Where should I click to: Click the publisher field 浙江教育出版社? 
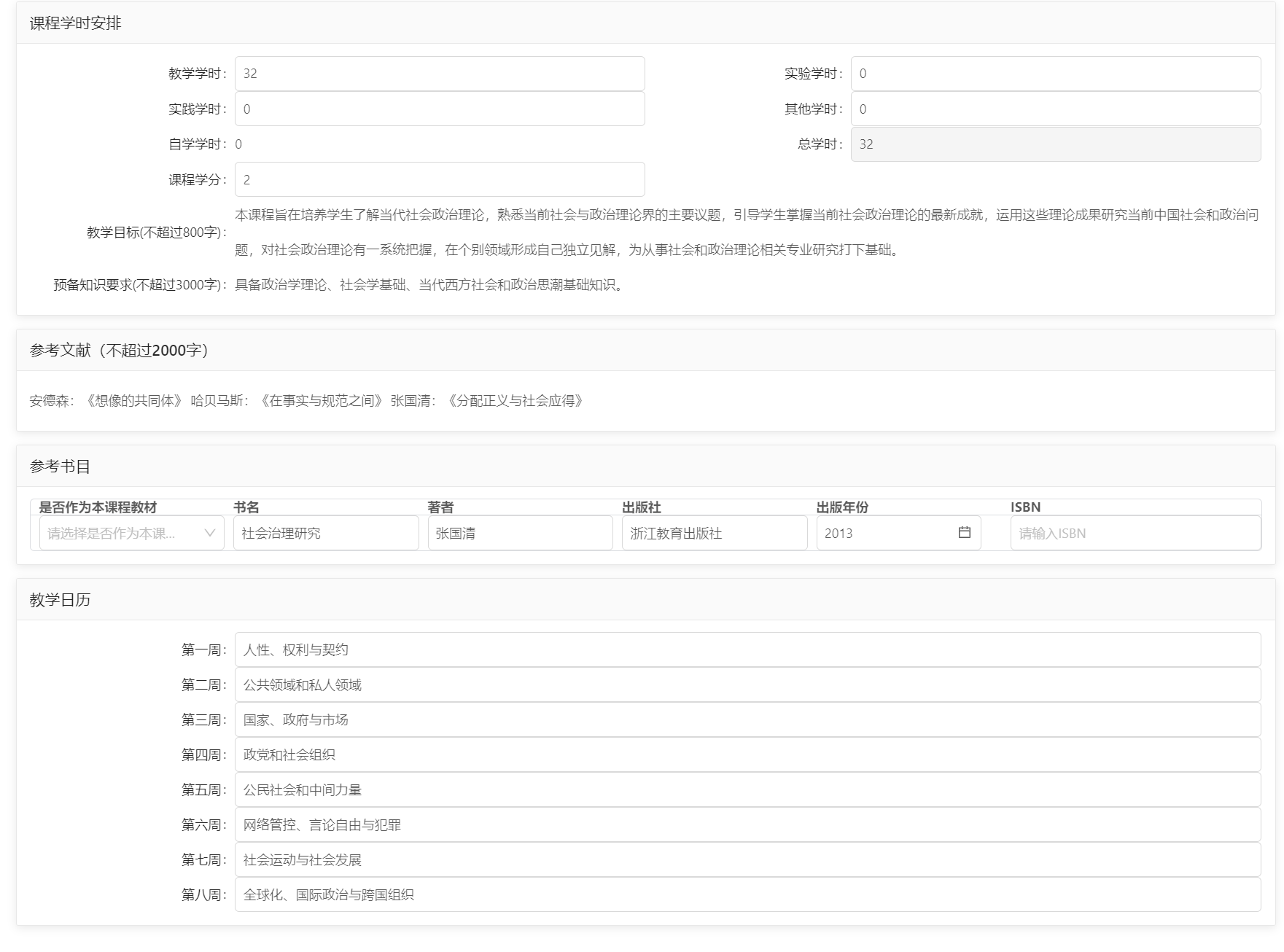pos(714,533)
